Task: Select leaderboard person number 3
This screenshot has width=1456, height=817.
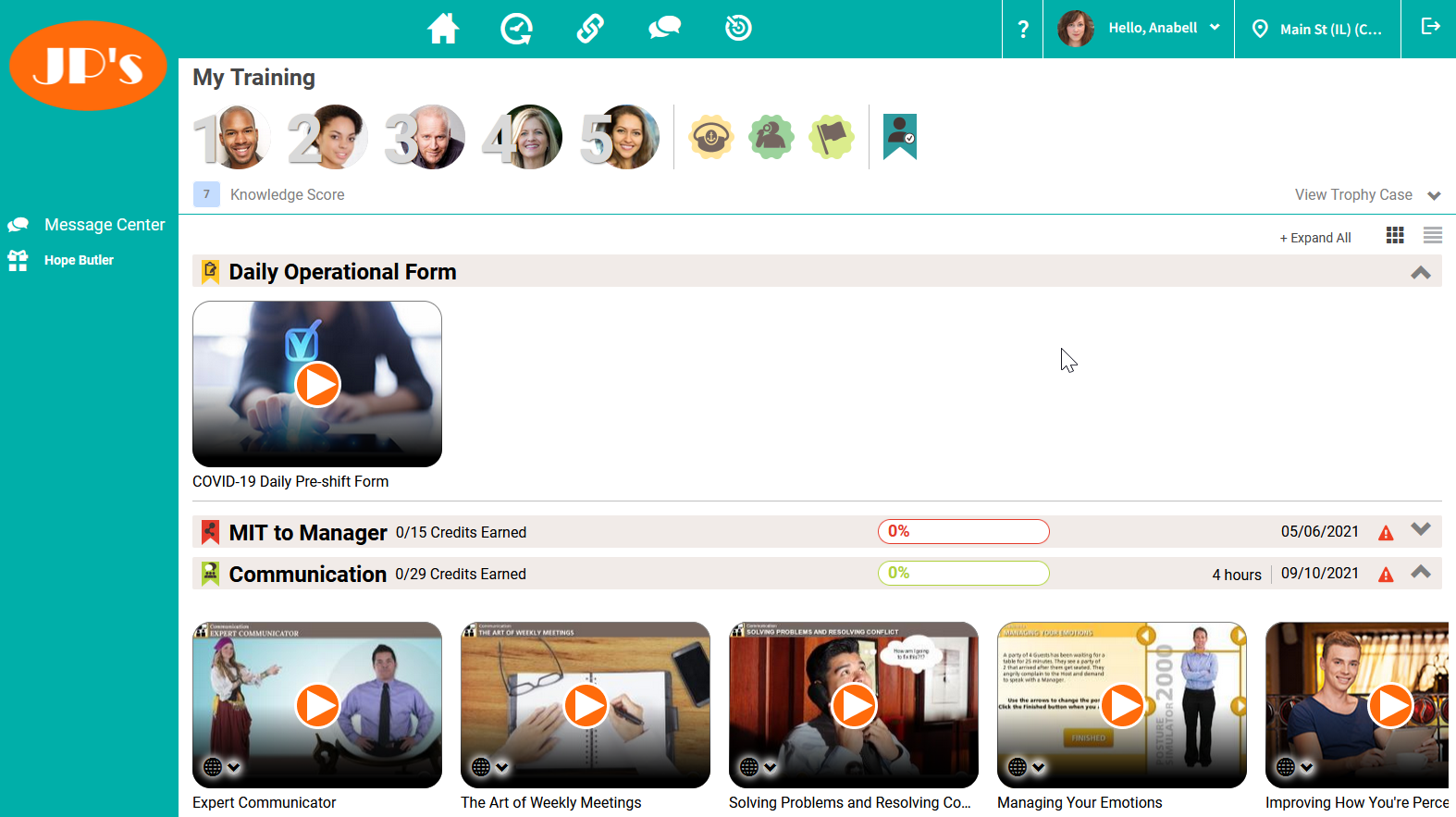Action: coord(426,137)
